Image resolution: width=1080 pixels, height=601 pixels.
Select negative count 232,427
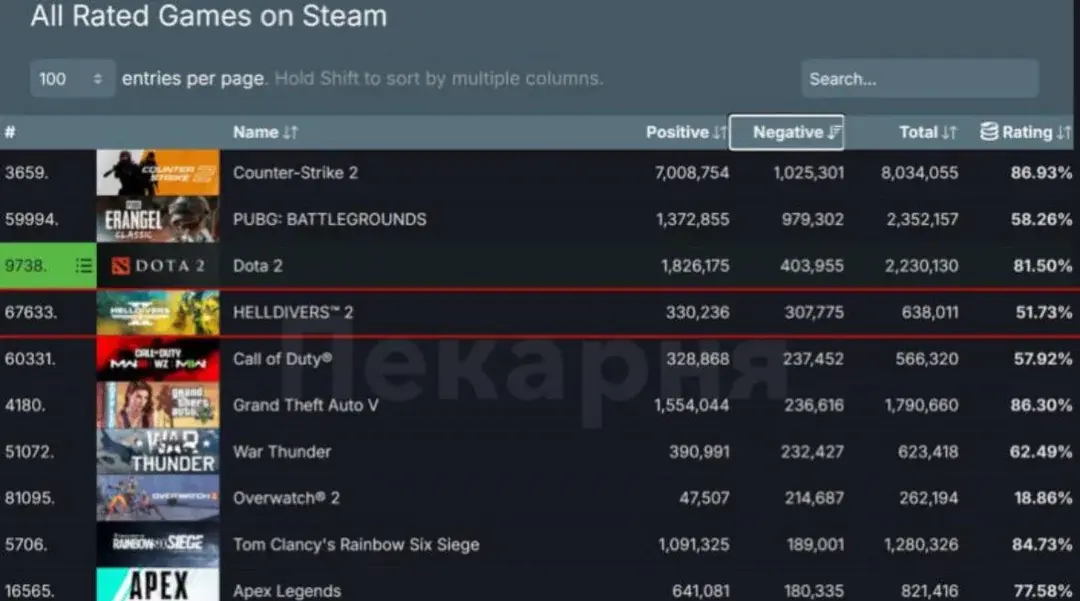tap(812, 452)
